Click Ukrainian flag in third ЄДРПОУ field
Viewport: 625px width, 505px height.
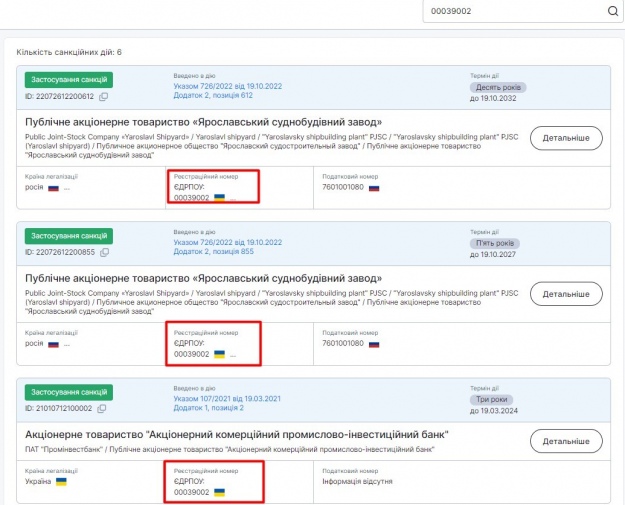tap(220, 492)
